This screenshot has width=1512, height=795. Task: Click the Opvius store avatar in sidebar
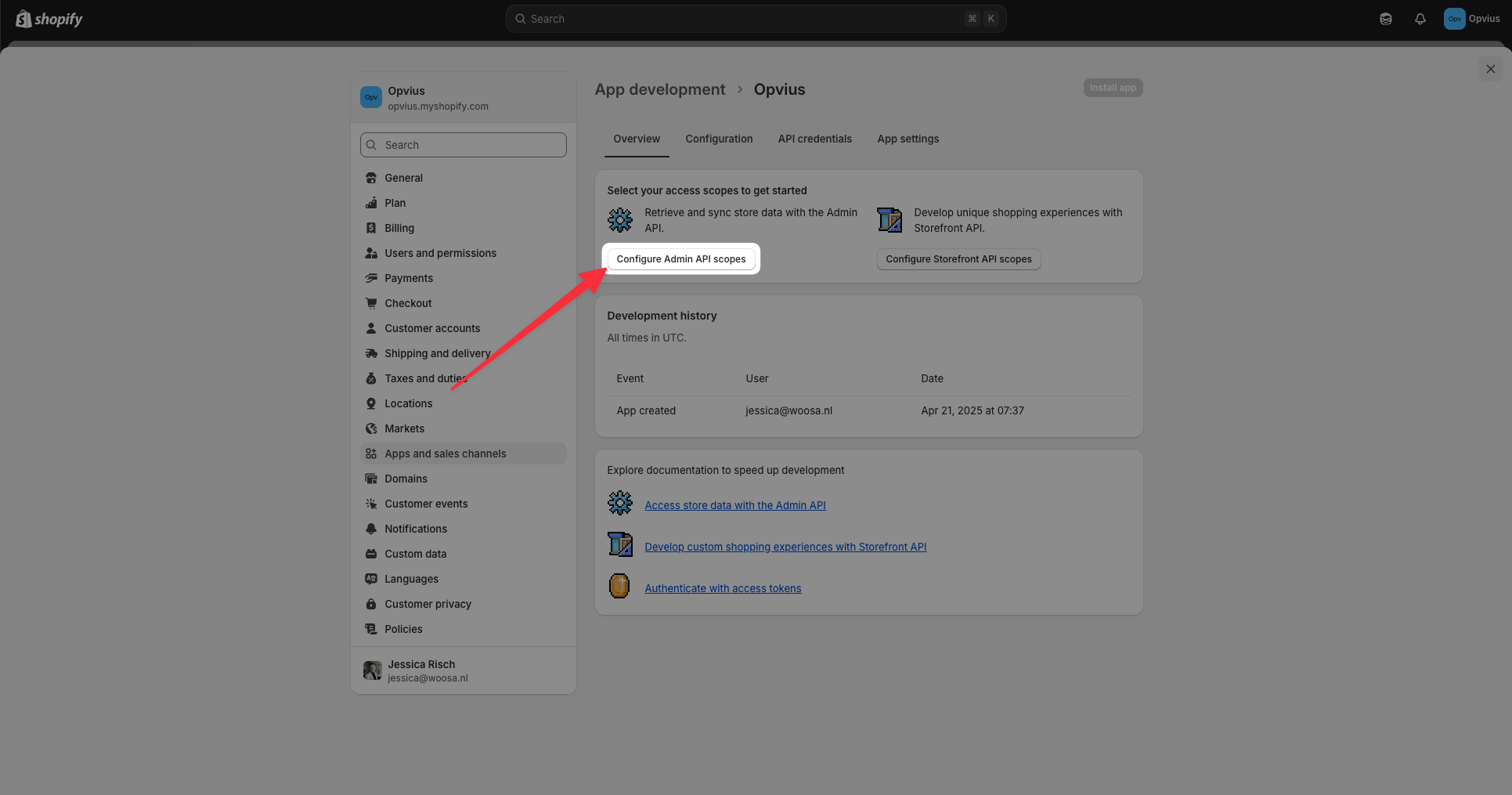(x=371, y=97)
